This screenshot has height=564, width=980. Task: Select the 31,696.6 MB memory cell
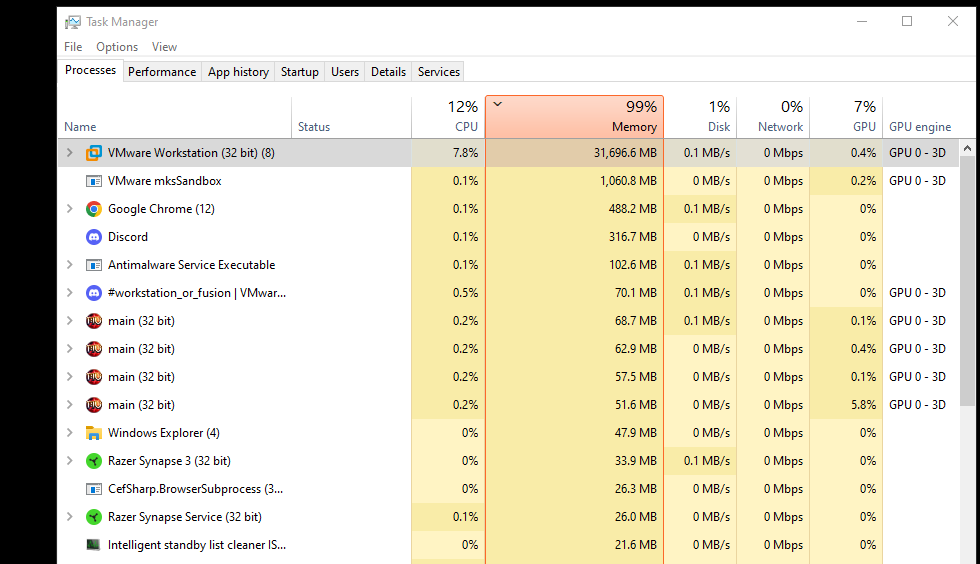(574, 153)
